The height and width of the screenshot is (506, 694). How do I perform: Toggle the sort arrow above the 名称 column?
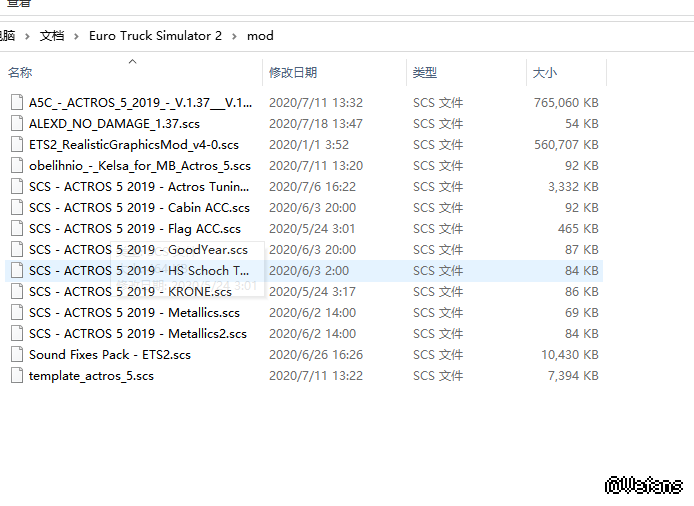pos(132,62)
